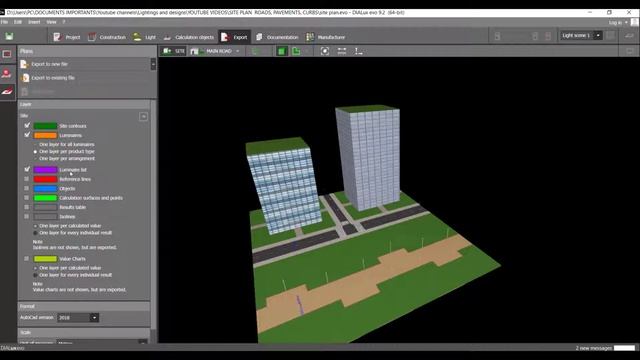Open the Project mode tab
This screenshot has width=640, height=360.
[x=67, y=37]
